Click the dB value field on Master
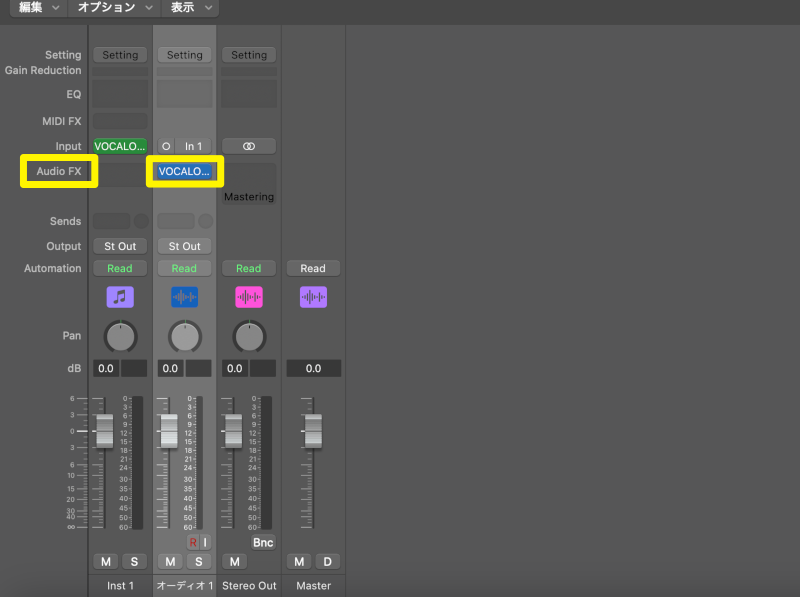This screenshot has width=800, height=597. pyautogui.click(x=313, y=368)
